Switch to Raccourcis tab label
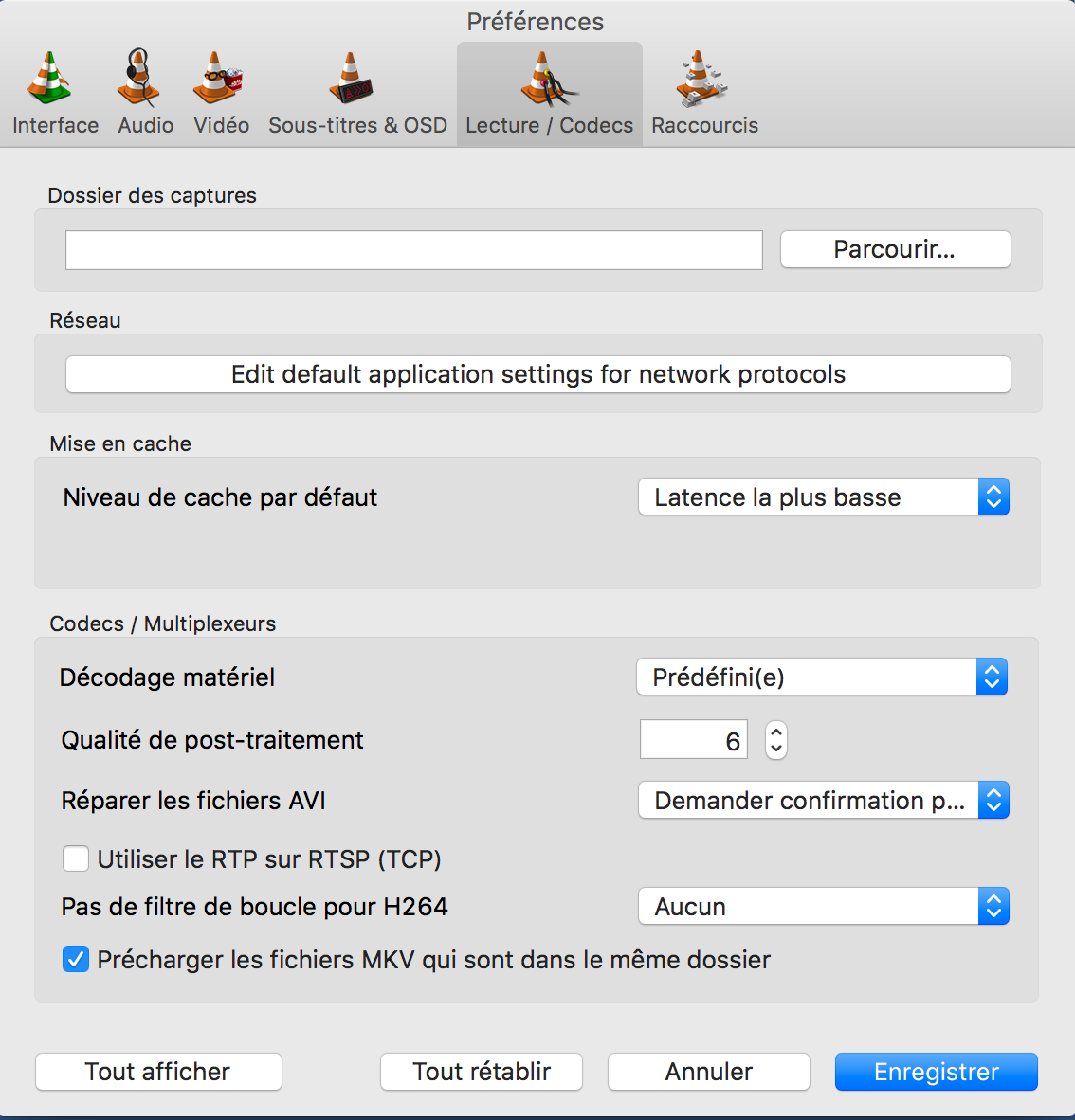This screenshot has height=1120, width=1075. point(704,126)
